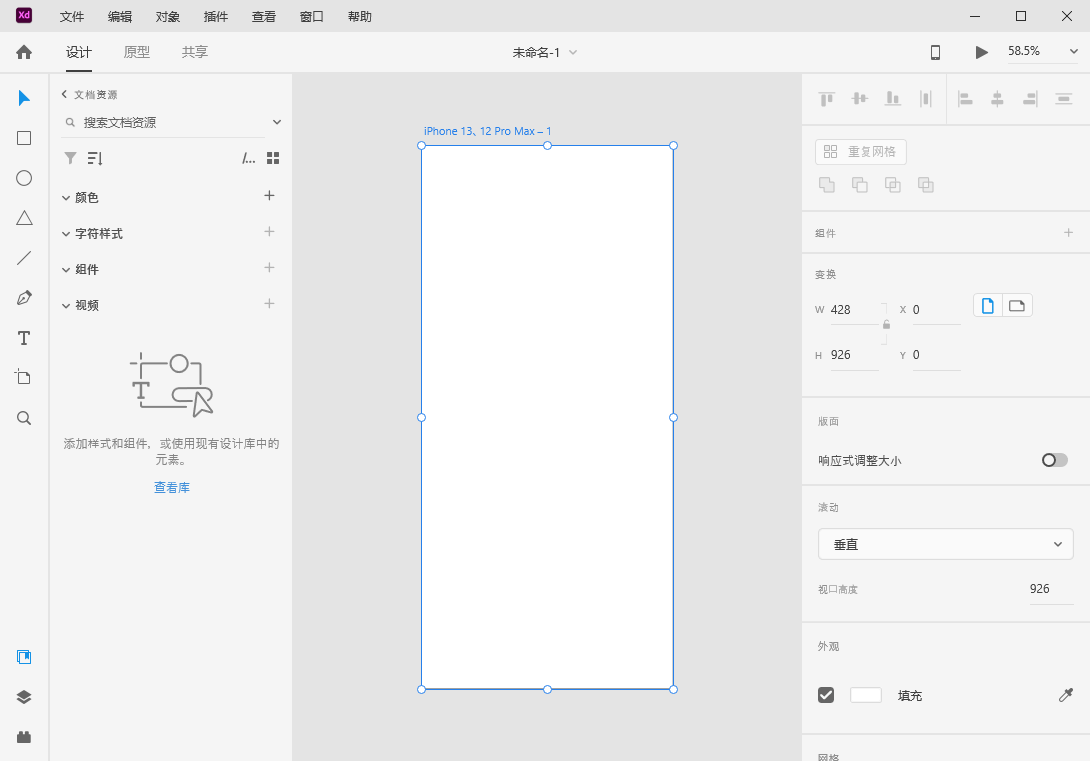Switch to the 共享 tab

(x=195, y=52)
